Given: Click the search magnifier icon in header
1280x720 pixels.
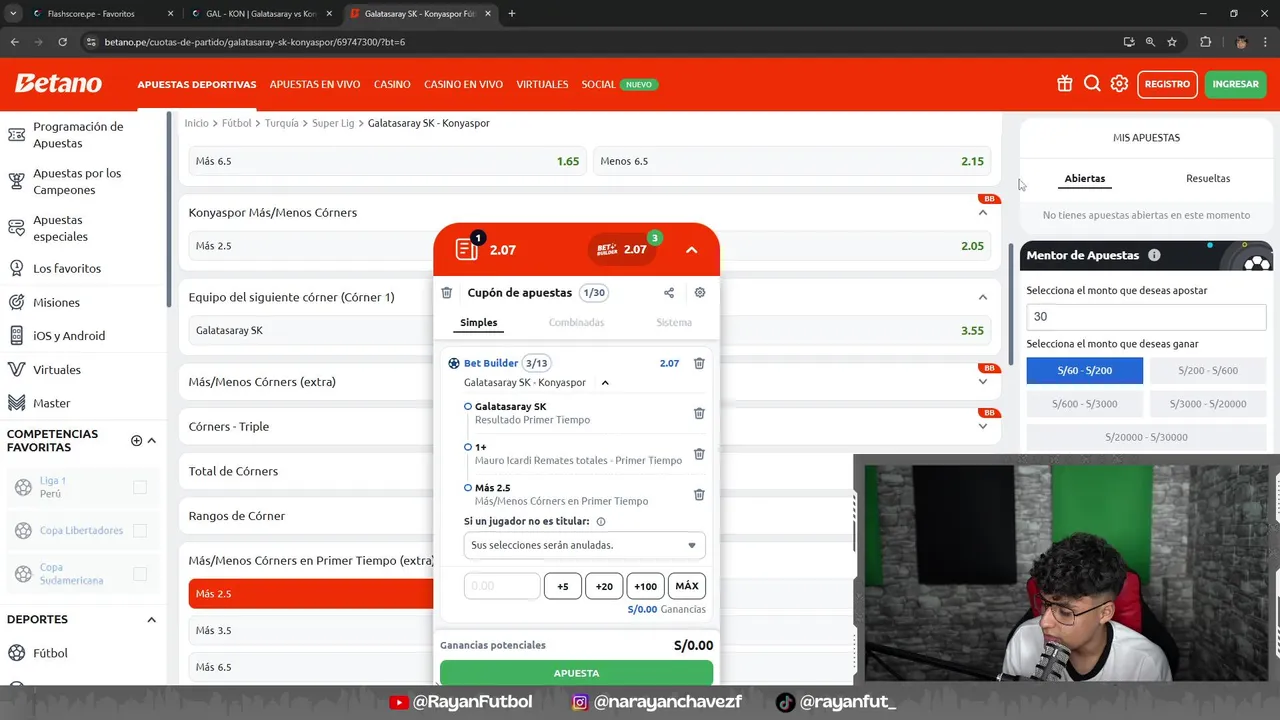Looking at the screenshot, I should click(x=1092, y=84).
